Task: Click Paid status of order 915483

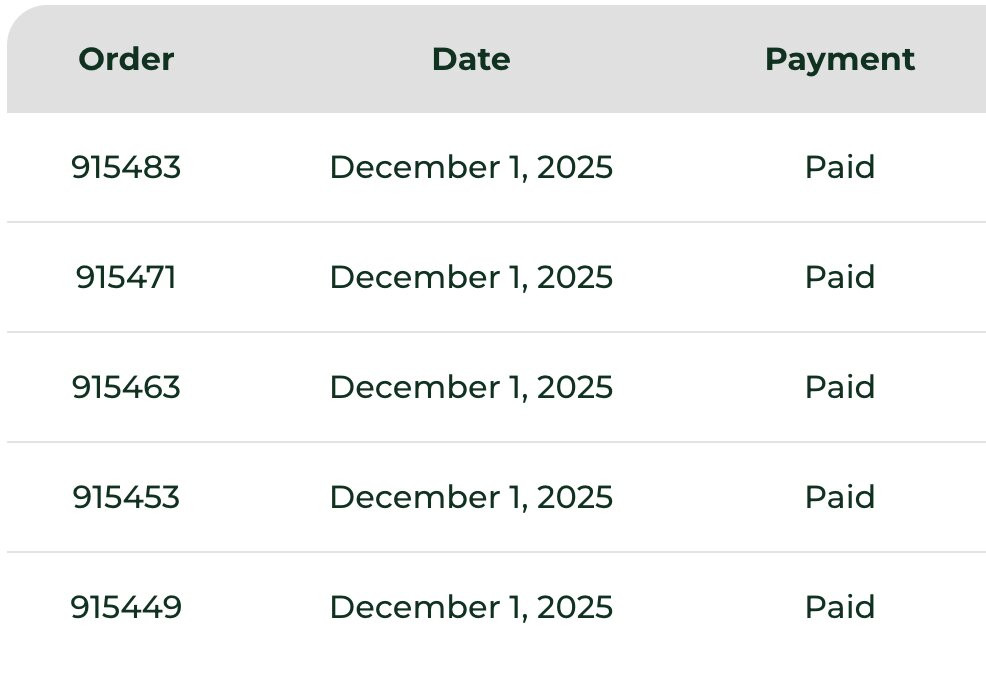Action: tap(839, 167)
